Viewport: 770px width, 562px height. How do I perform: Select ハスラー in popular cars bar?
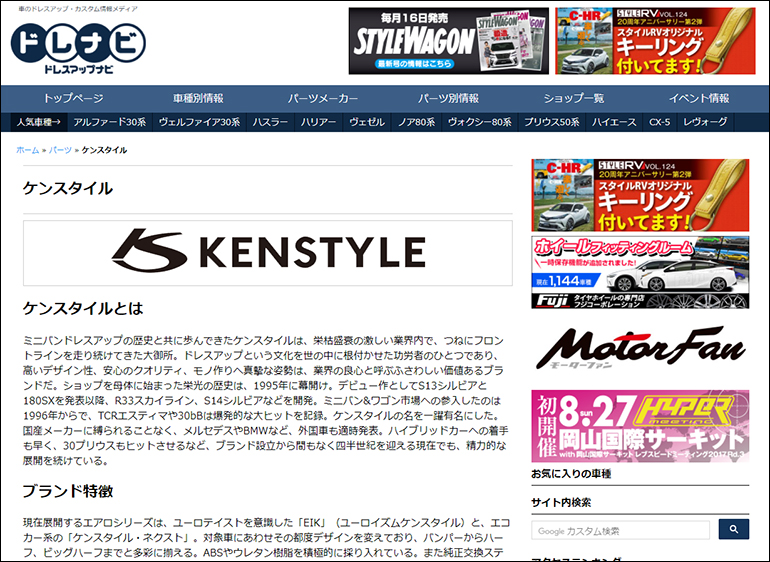coord(270,122)
